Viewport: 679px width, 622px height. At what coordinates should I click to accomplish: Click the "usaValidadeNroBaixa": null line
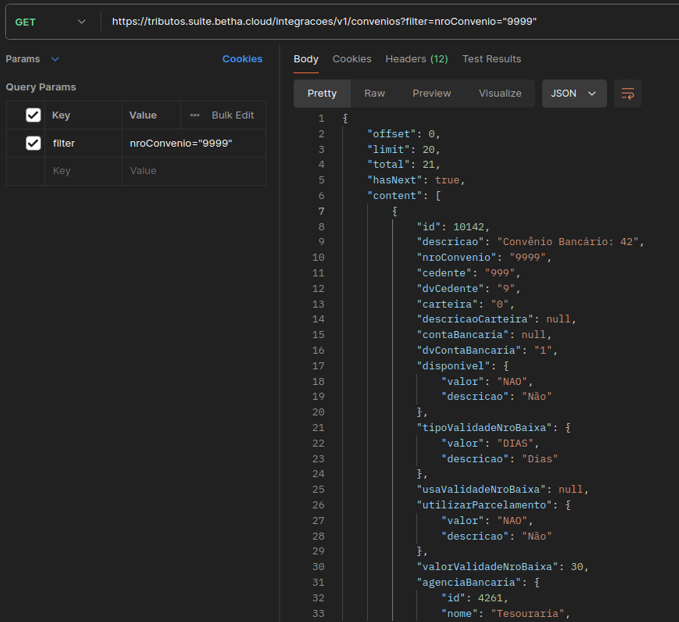pyautogui.click(x=503, y=489)
